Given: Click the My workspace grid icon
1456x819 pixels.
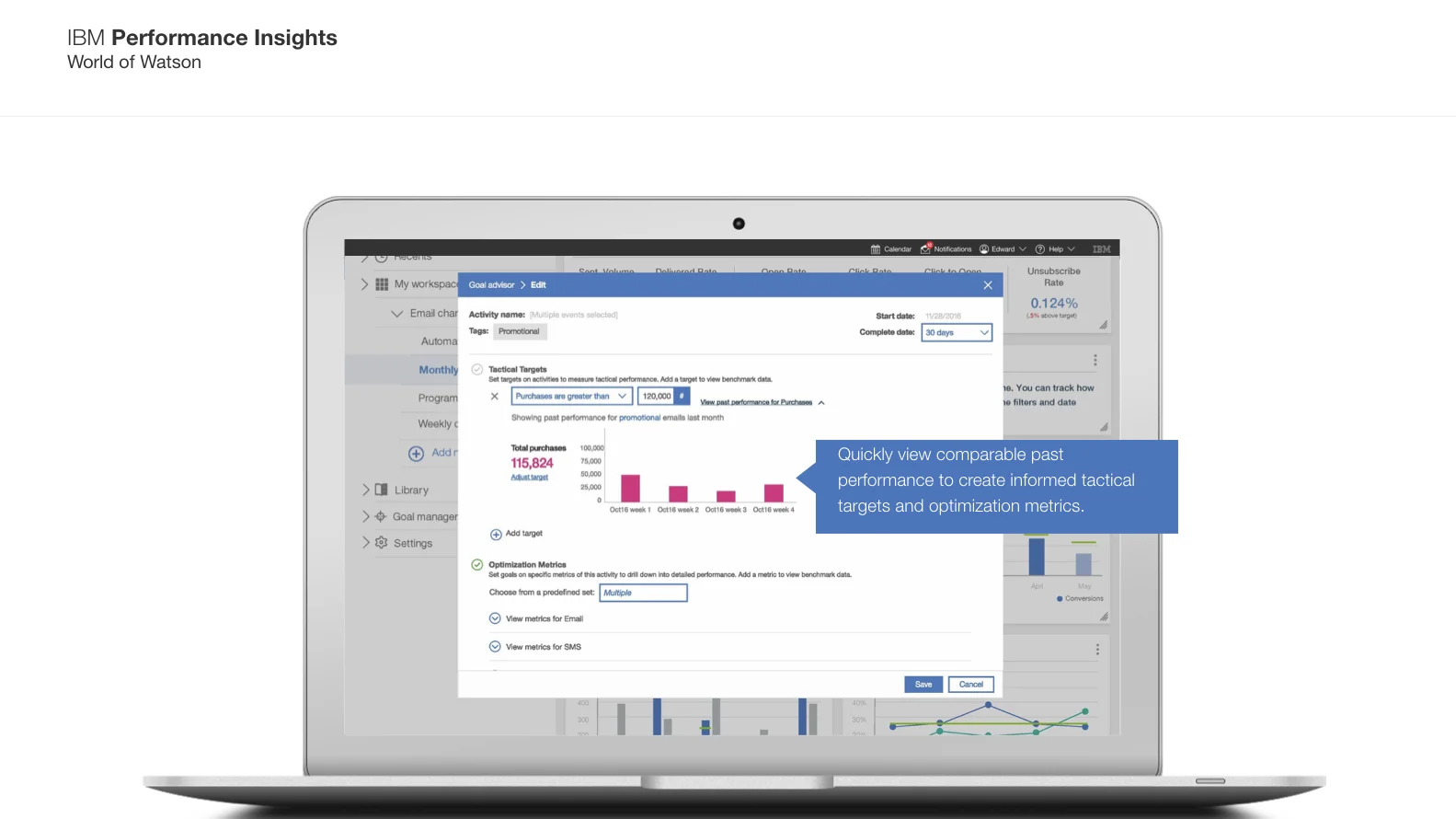Looking at the screenshot, I should coord(382,284).
